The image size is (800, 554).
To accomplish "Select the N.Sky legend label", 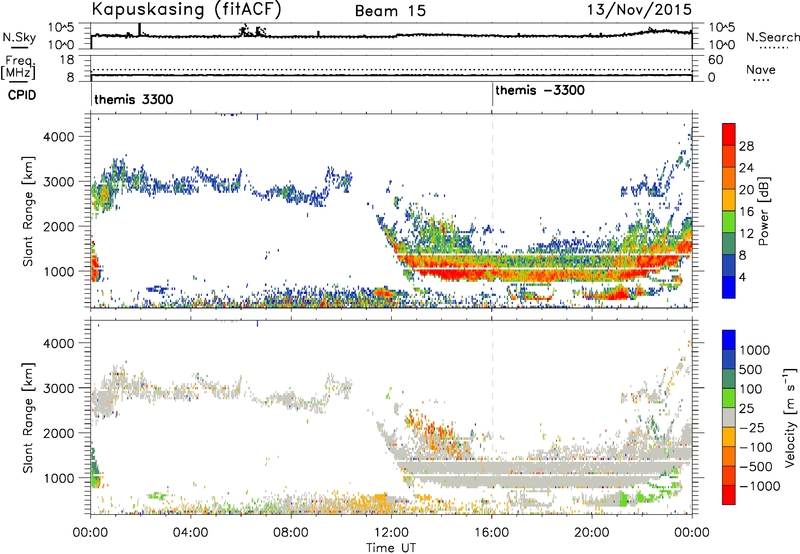I will pos(19,37).
